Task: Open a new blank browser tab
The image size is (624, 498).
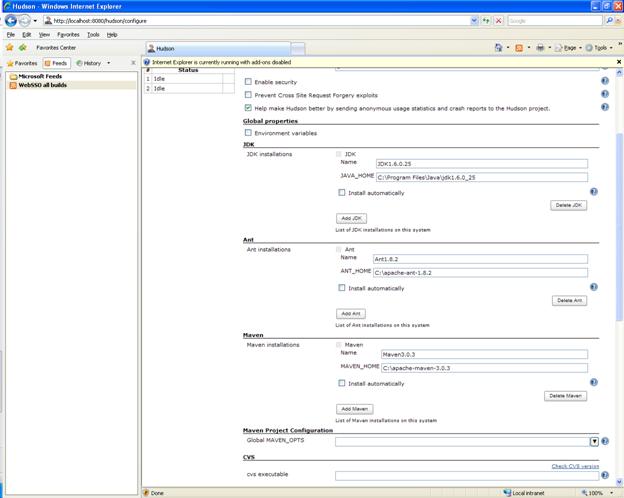Action: (298, 49)
